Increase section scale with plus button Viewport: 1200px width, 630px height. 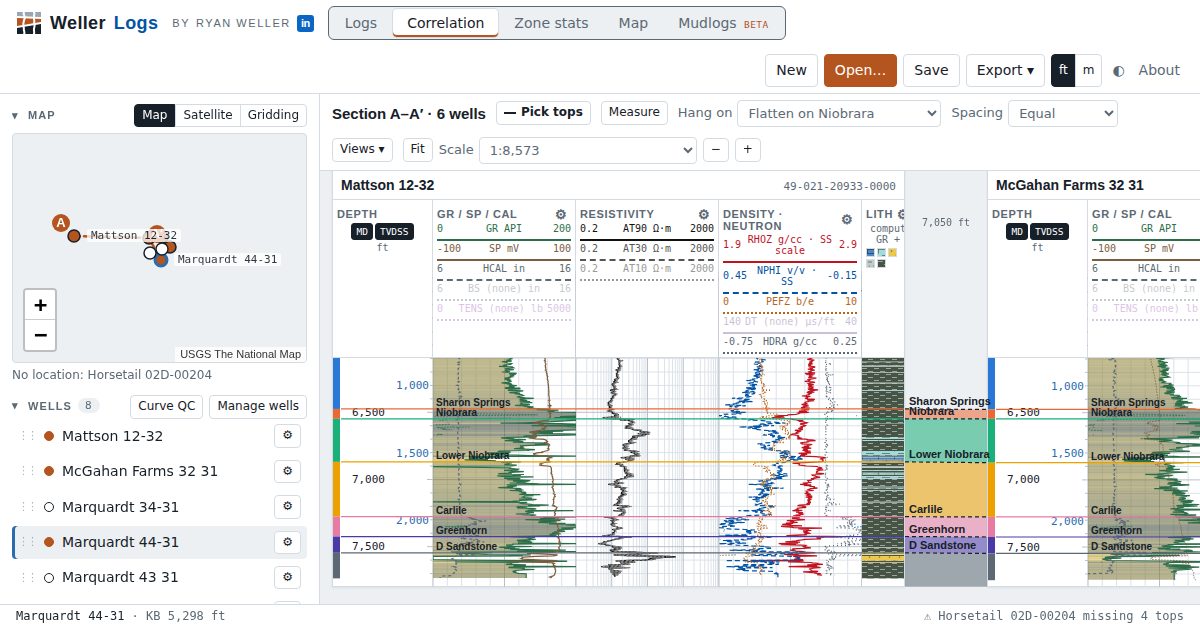(748, 150)
